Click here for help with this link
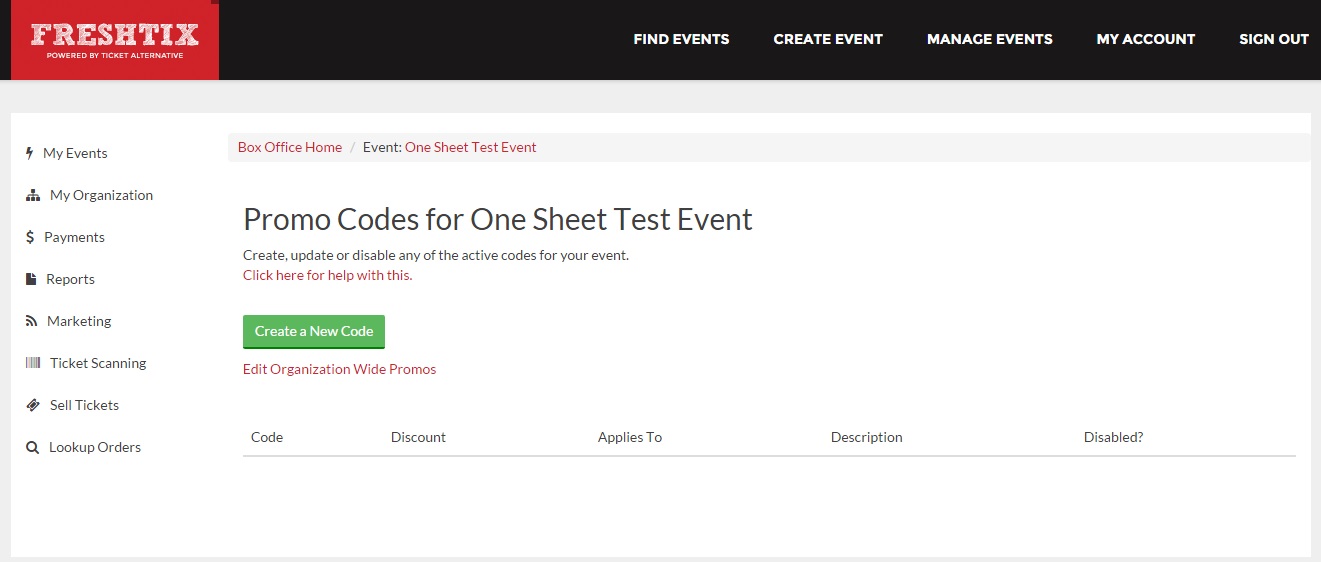Image resolution: width=1321 pixels, height=562 pixels. 327,275
